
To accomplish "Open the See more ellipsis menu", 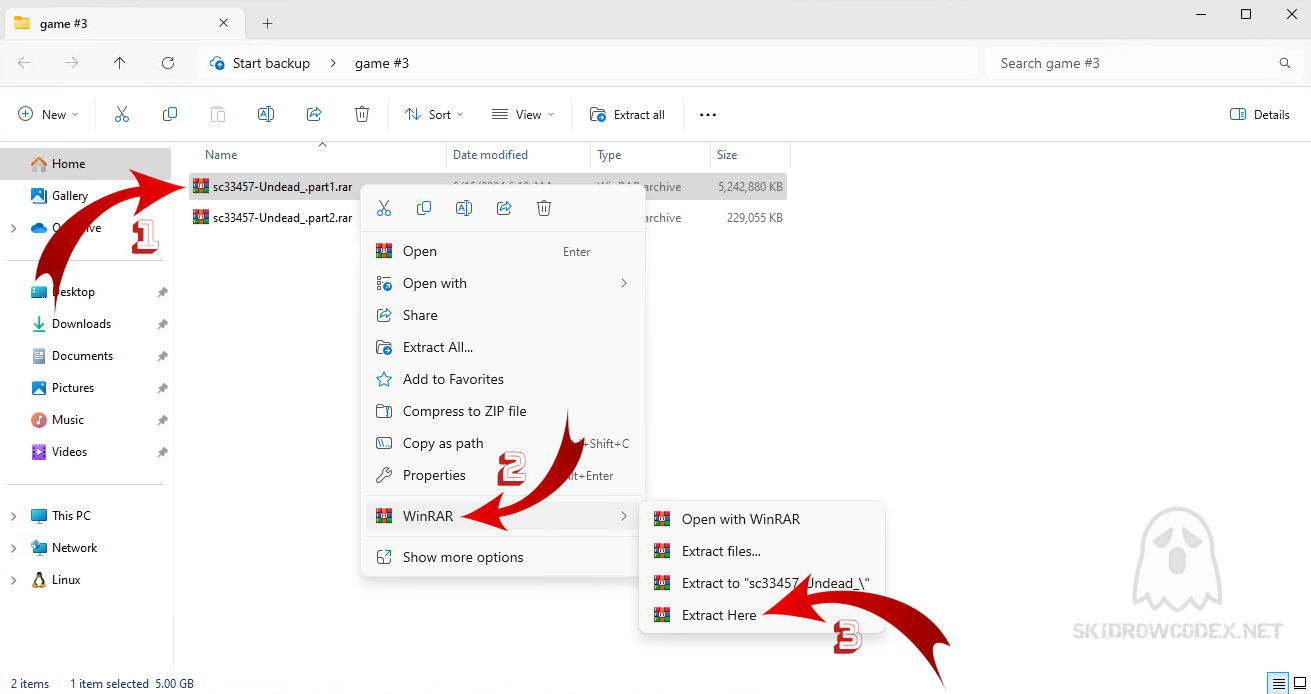I will click(708, 115).
